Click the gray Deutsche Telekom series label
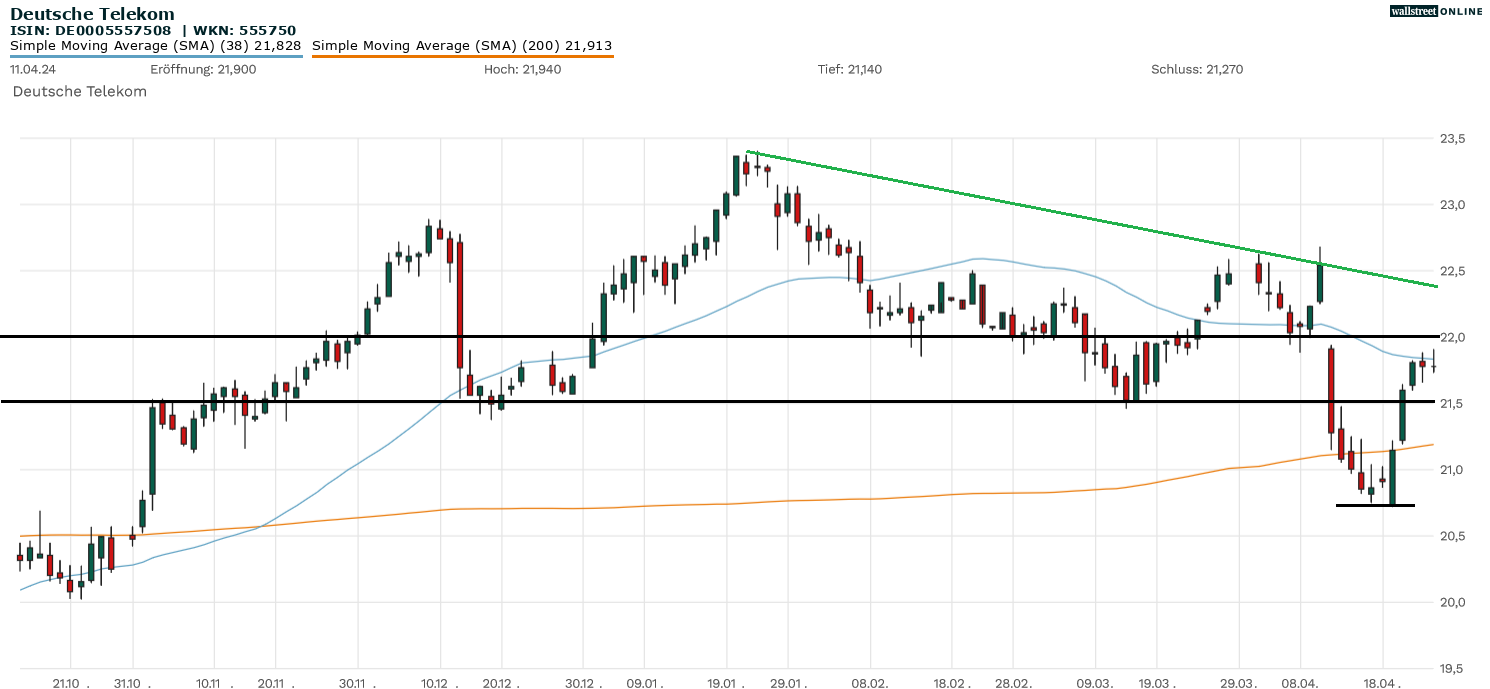The height and width of the screenshot is (689, 1490). pyautogui.click(x=80, y=92)
